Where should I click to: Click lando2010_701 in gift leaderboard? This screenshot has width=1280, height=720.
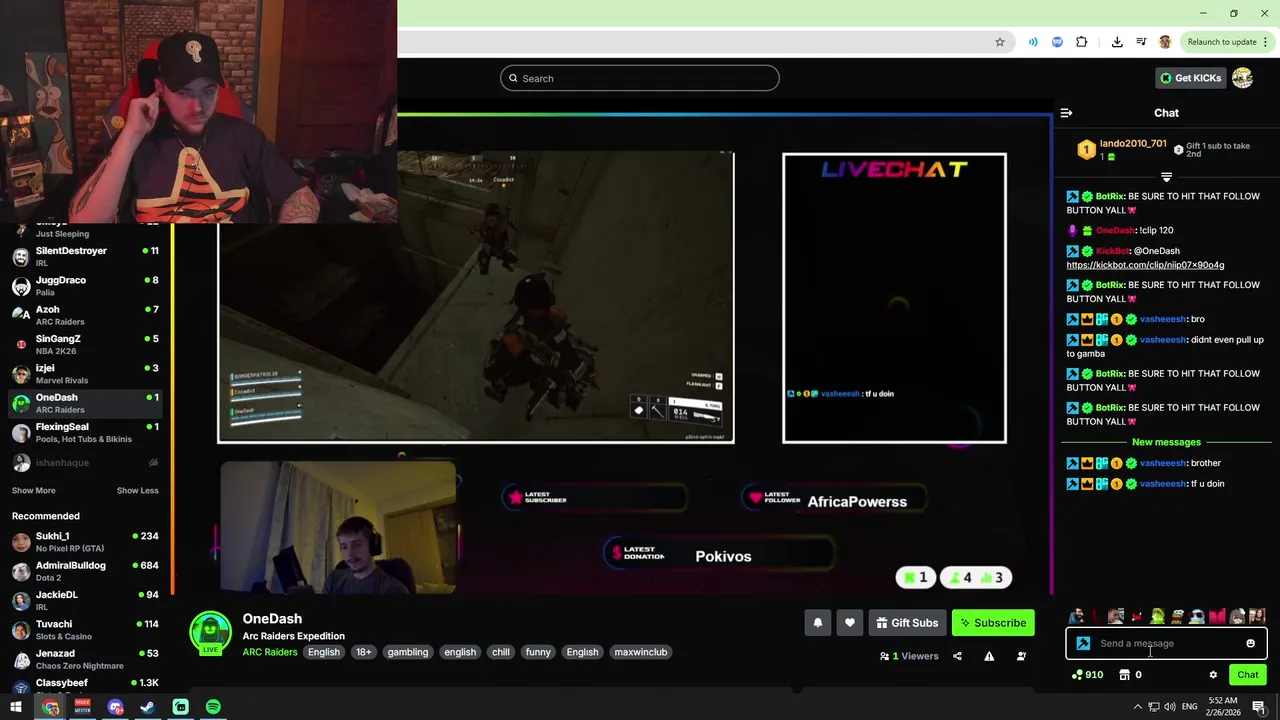coord(1133,144)
